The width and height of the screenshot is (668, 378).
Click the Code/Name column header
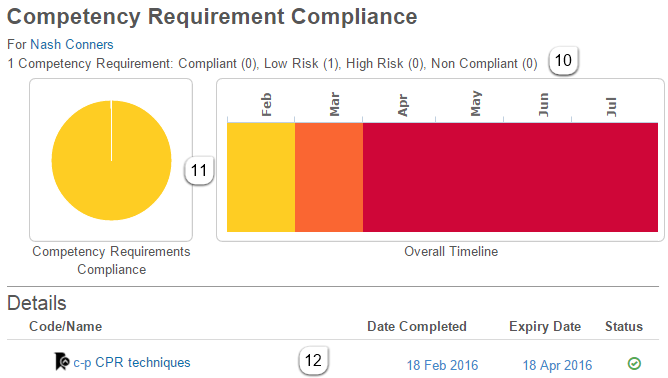tap(66, 326)
